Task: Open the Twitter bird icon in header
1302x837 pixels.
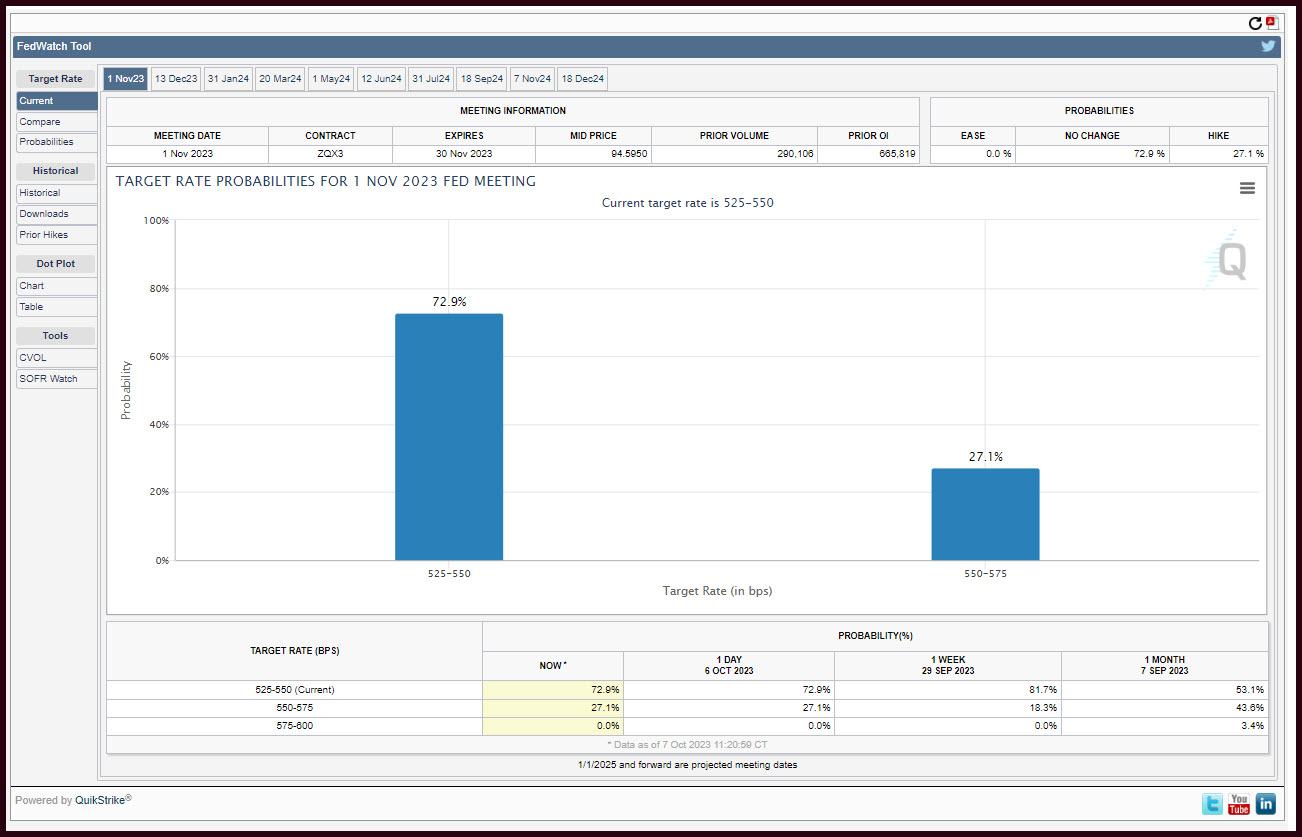Action: pos(1268,46)
